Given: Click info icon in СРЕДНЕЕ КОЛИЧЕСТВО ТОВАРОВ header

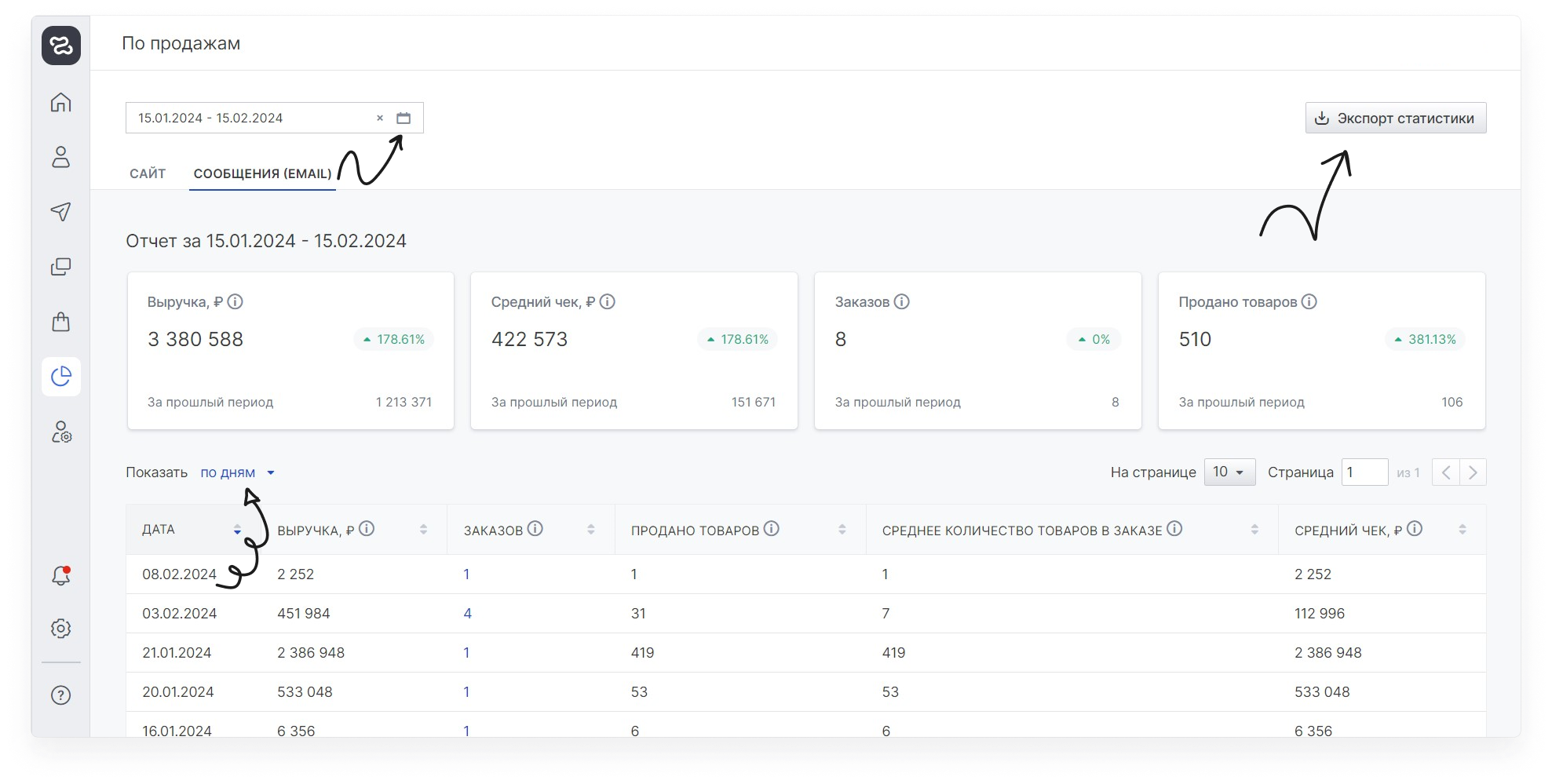Looking at the screenshot, I should [x=1174, y=529].
